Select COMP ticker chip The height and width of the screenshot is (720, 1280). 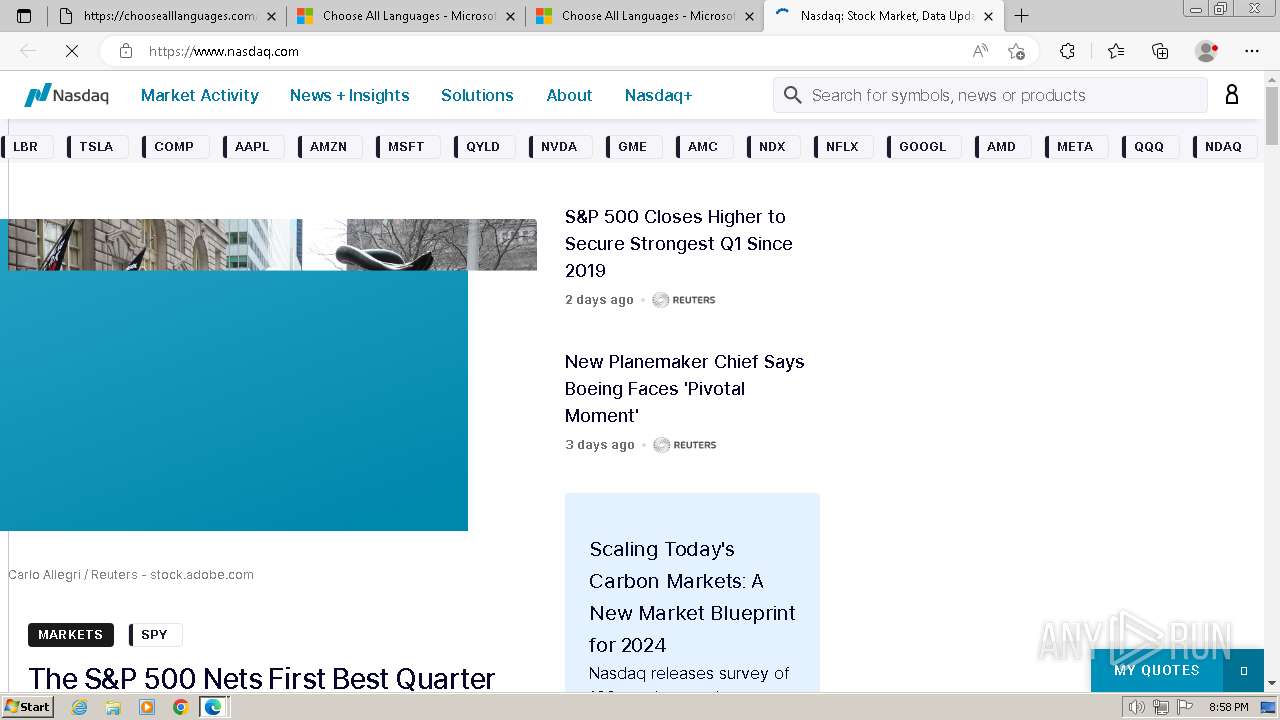pyautogui.click(x=175, y=146)
